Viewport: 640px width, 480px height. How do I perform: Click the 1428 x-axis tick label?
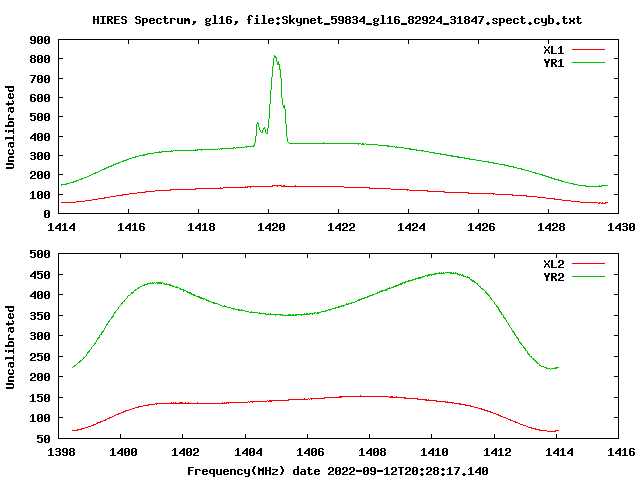(551, 227)
